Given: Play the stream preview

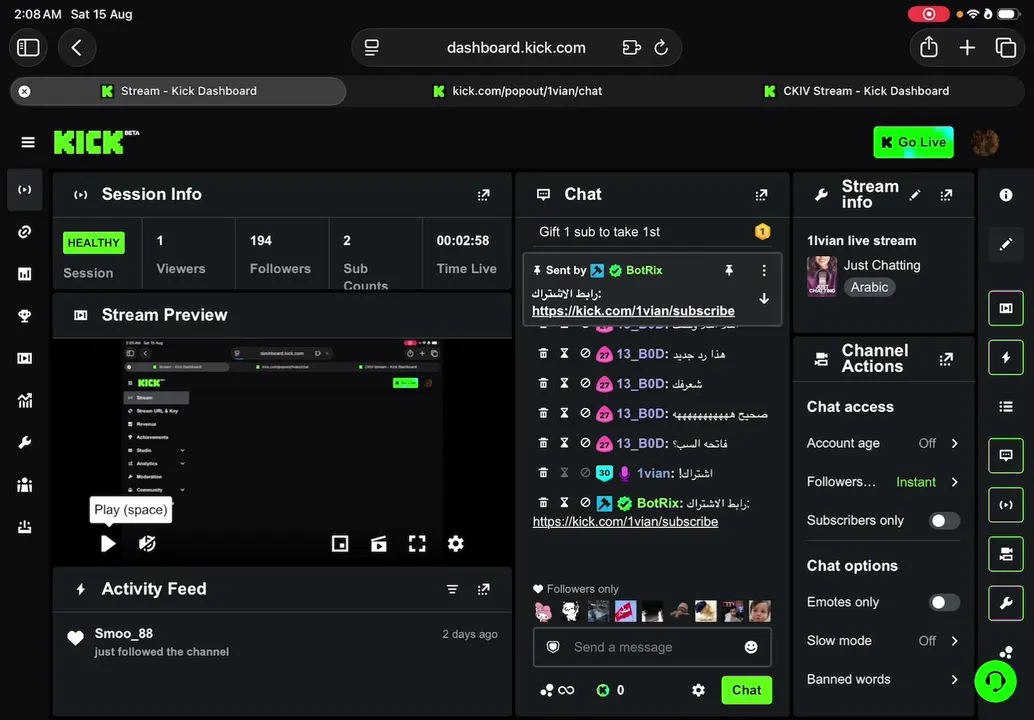Looking at the screenshot, I should 108,543.
